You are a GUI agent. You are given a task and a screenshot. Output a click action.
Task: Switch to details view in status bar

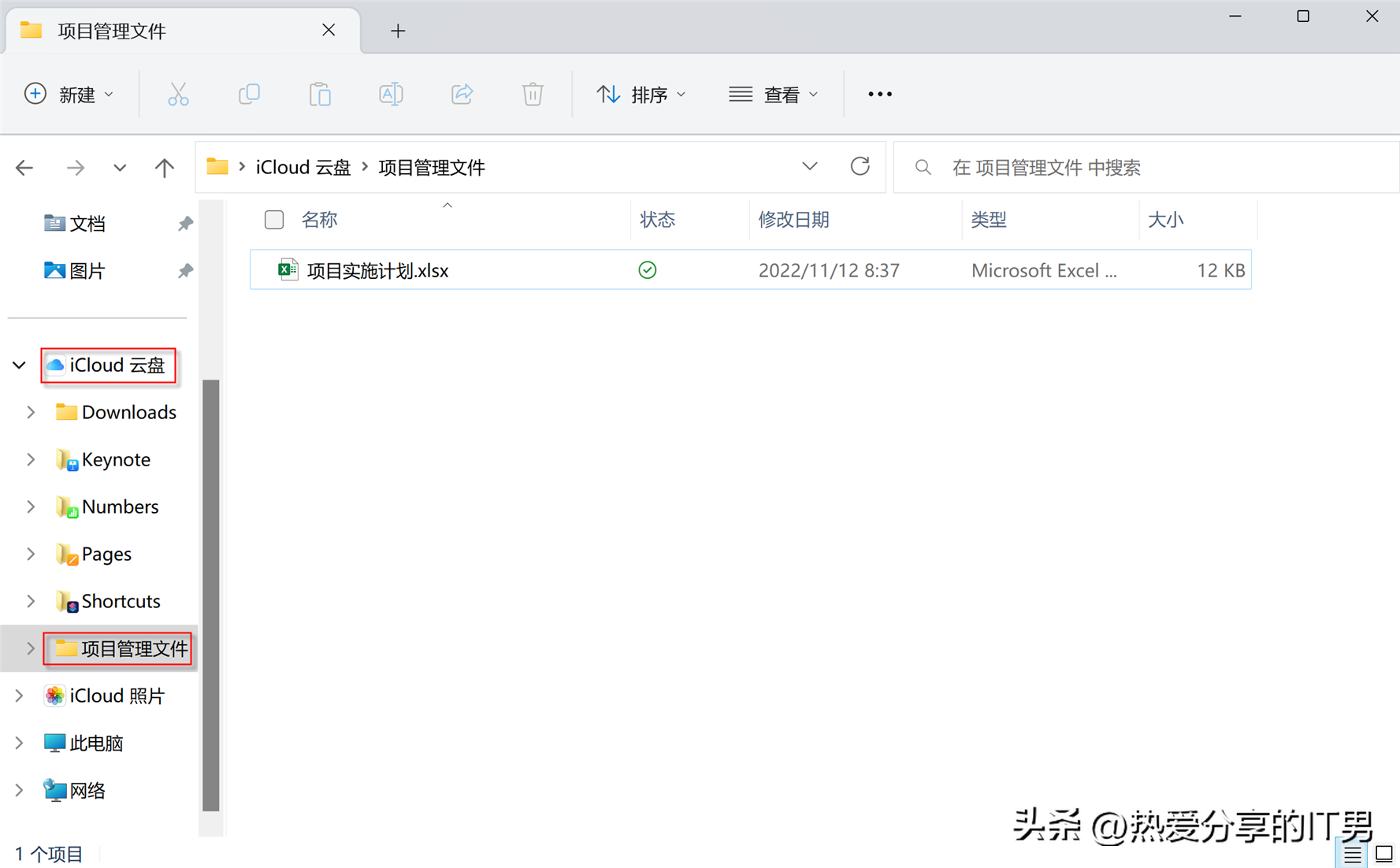(1353, 854)
